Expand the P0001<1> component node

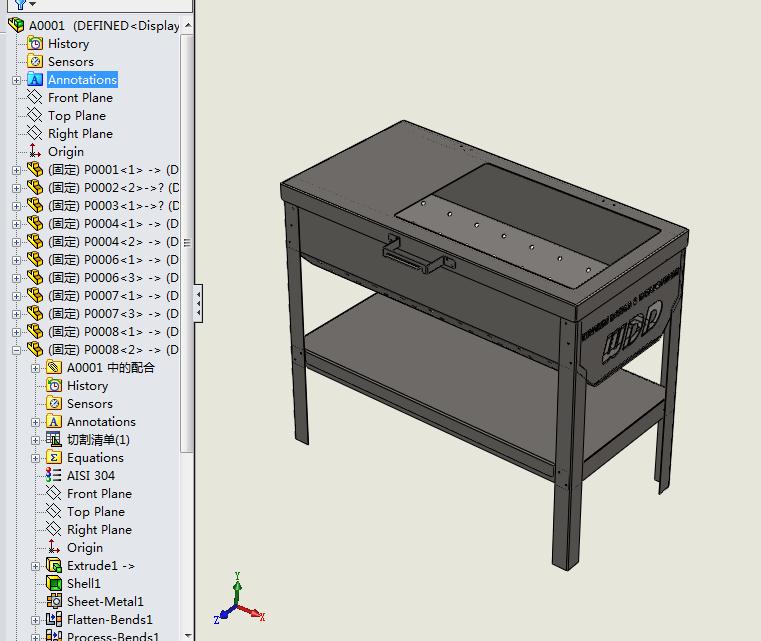coord(17,170)
